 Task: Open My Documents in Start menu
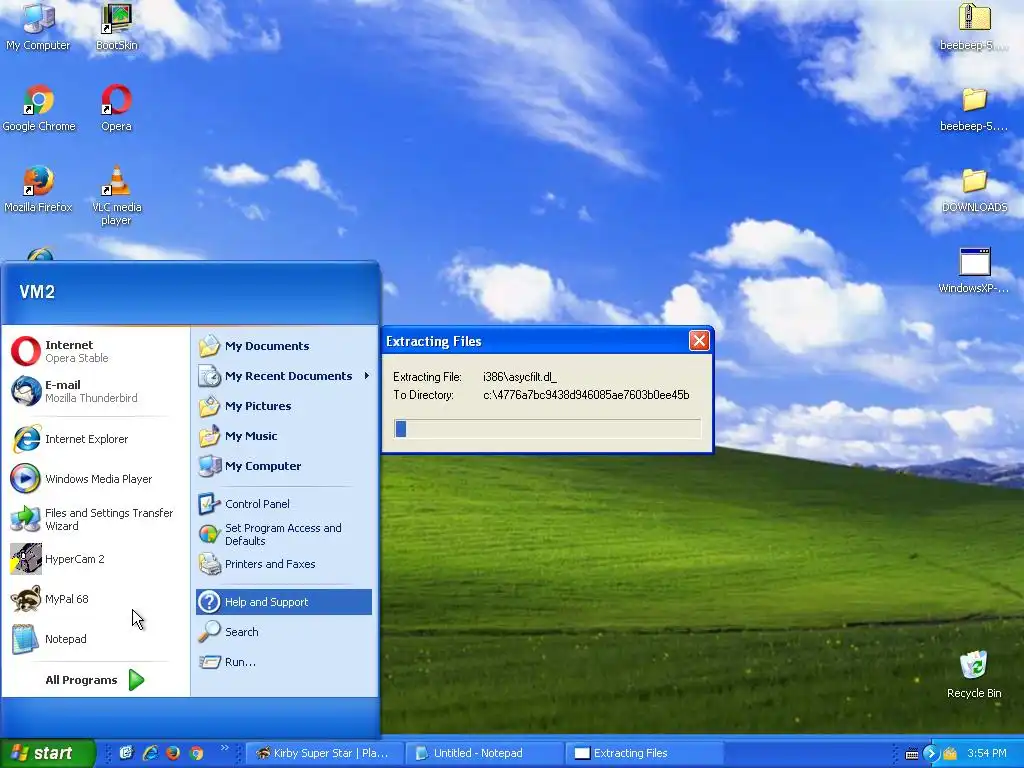284,346
